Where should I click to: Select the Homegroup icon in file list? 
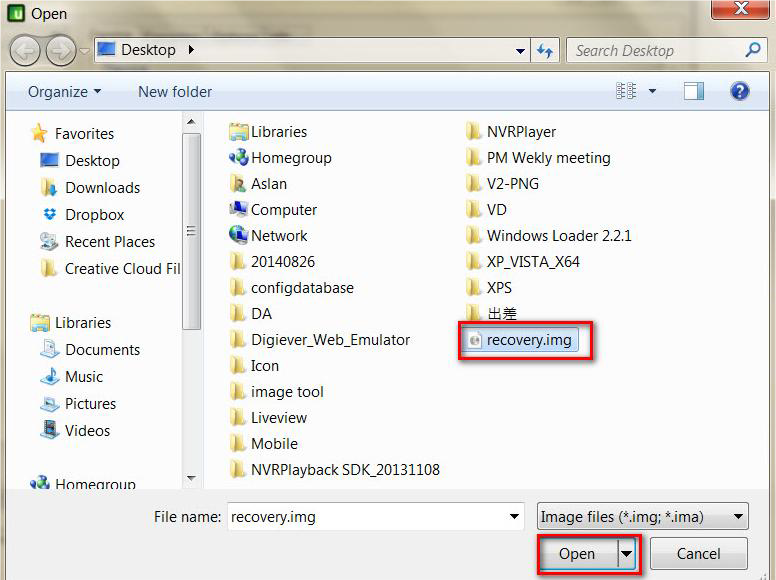pos(239,157)
